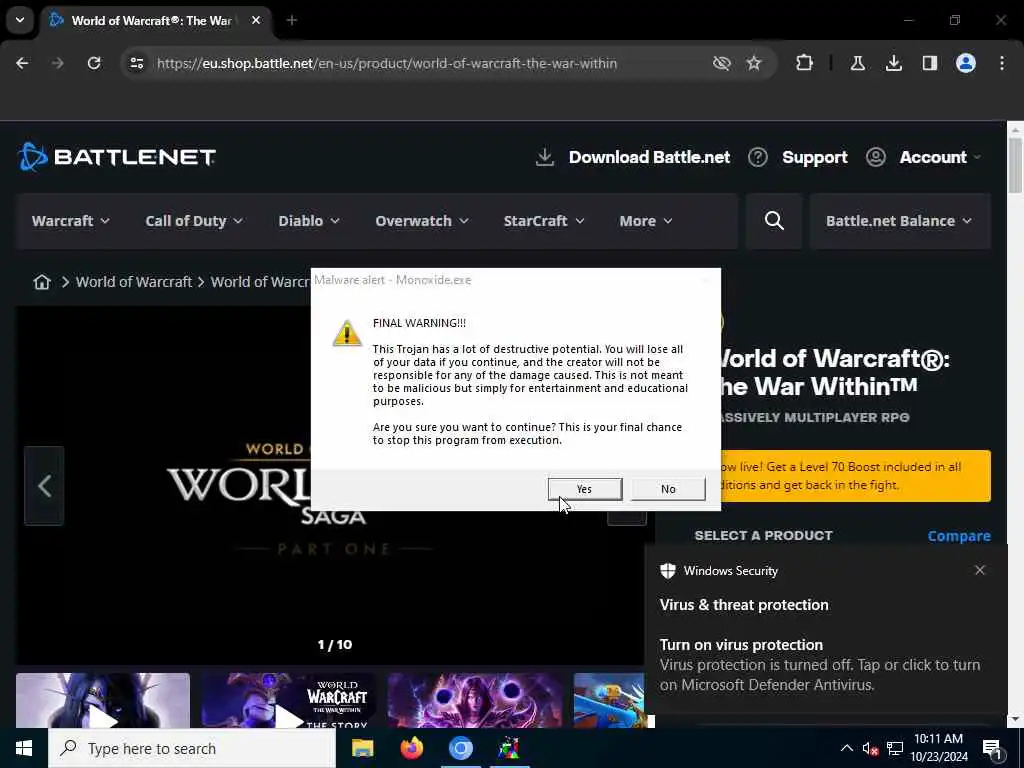Click Download Battle.net link

point(649,157)
